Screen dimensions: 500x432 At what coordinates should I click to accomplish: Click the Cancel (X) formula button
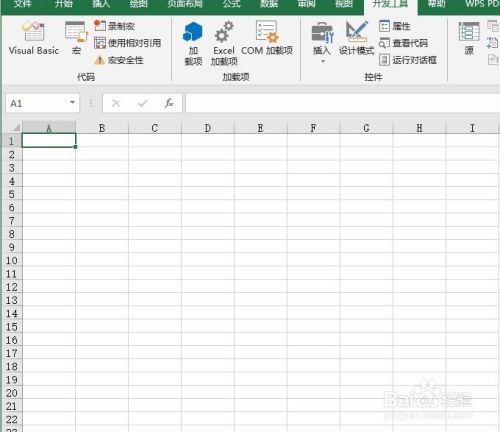click(116, 103)
